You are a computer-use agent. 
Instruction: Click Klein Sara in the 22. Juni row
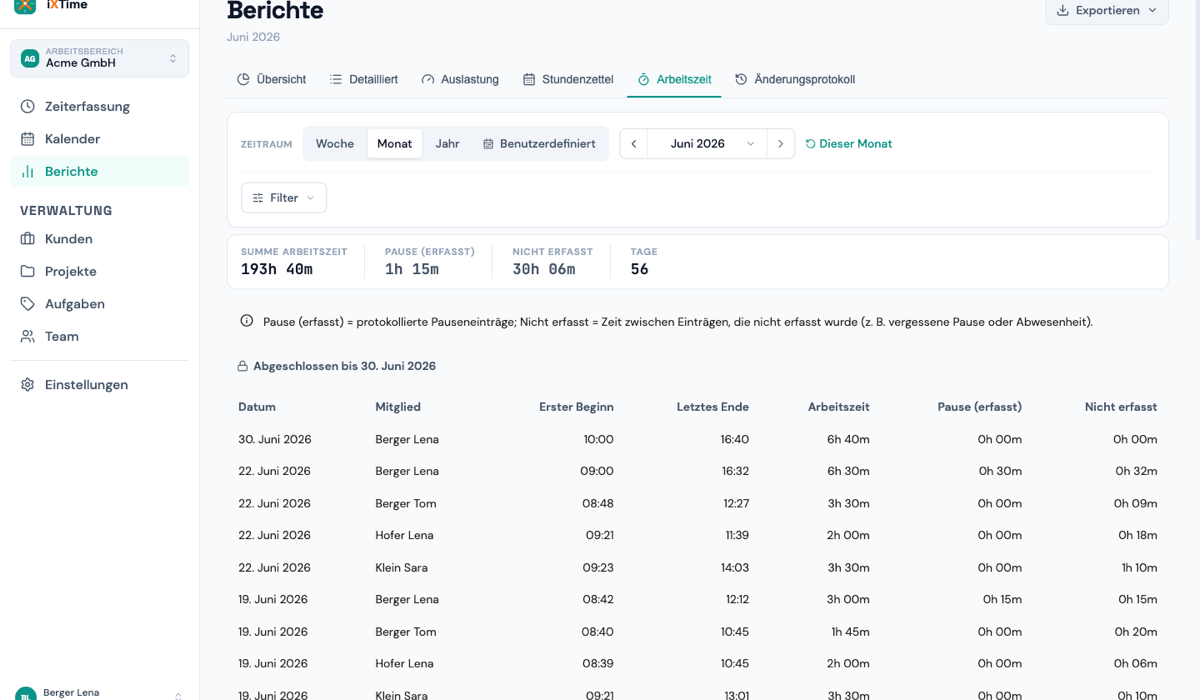click(402, 567)
